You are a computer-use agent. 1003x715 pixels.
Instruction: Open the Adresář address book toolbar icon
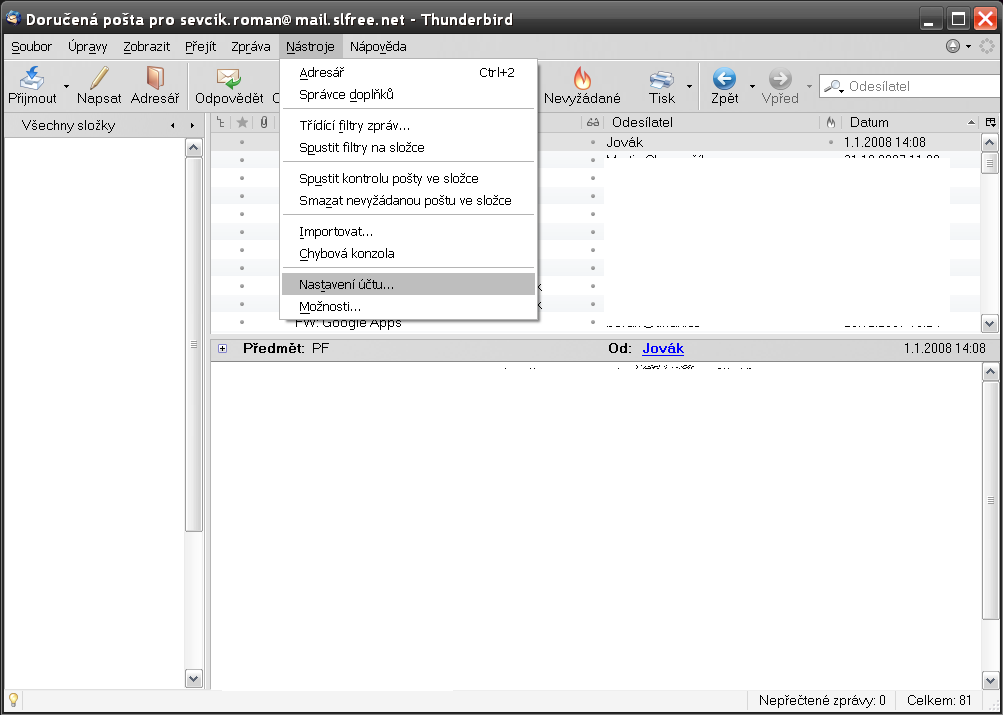click(x=154, y=78)
